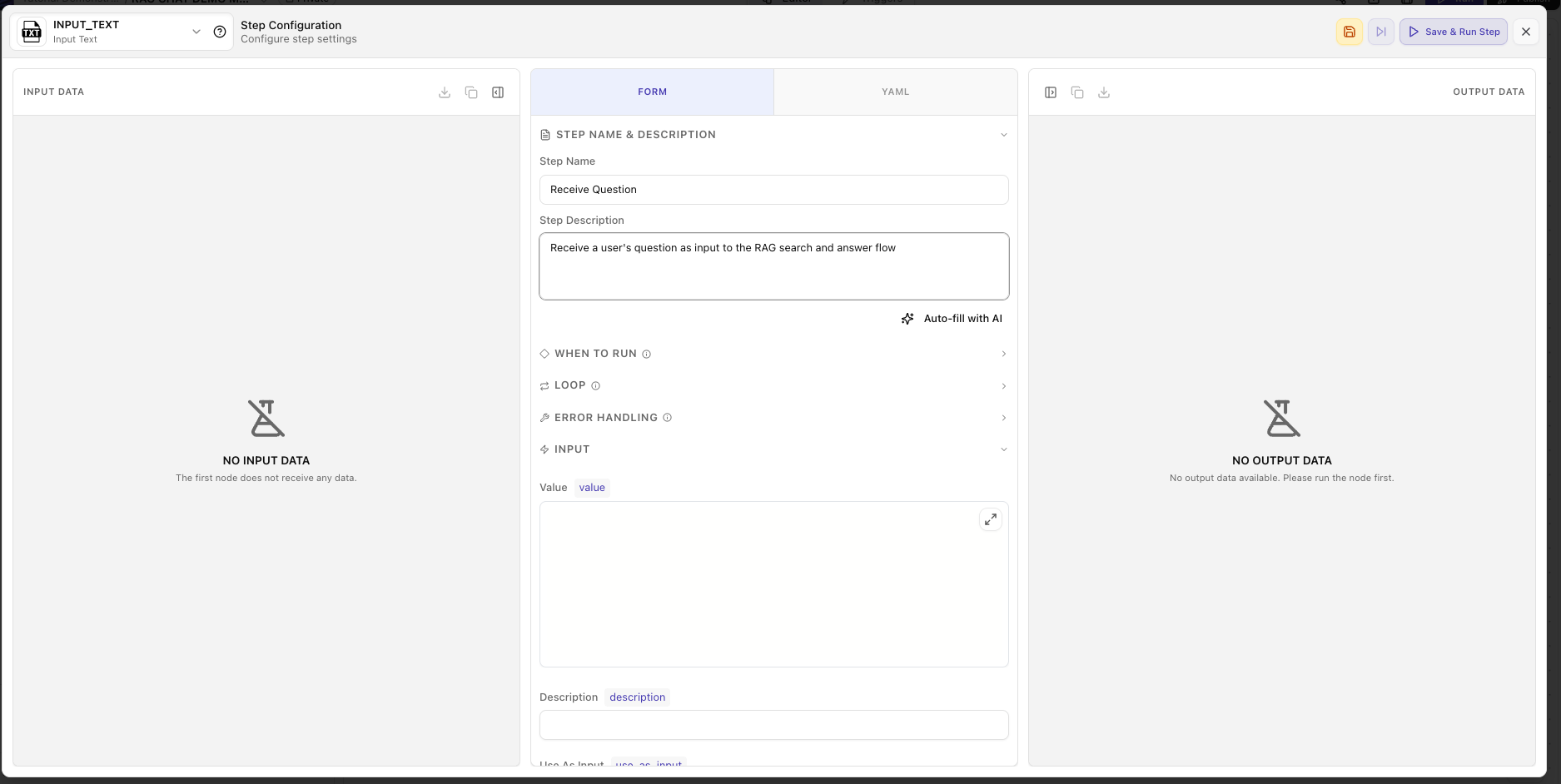Click the skip-to-next step icon
Screen dimensions: 1561x784
[1381, 32]
